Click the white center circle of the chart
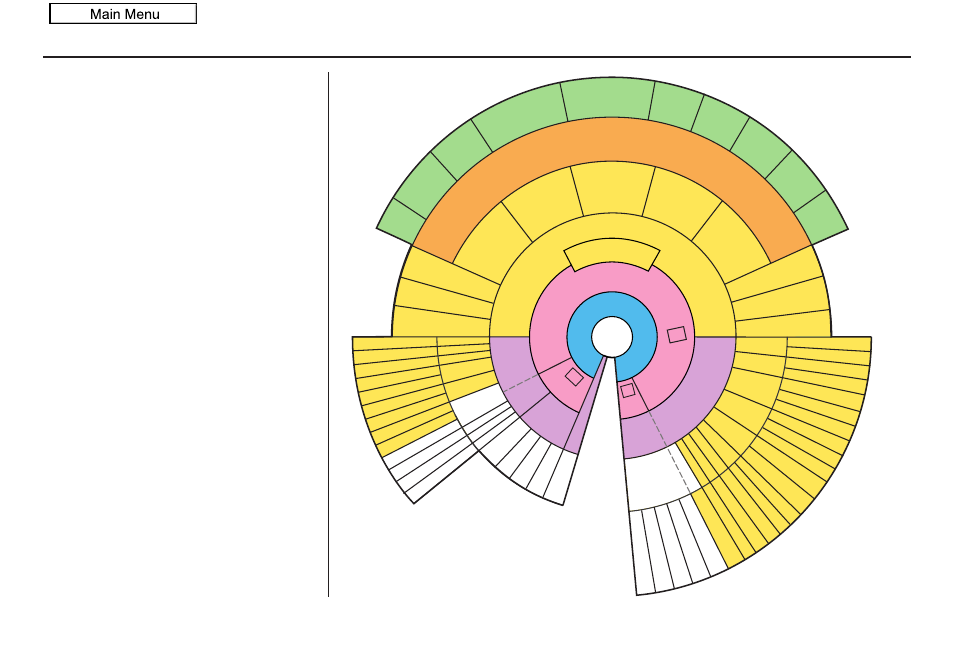Viewport: 954px width, 652px height. tap(612, 336)
